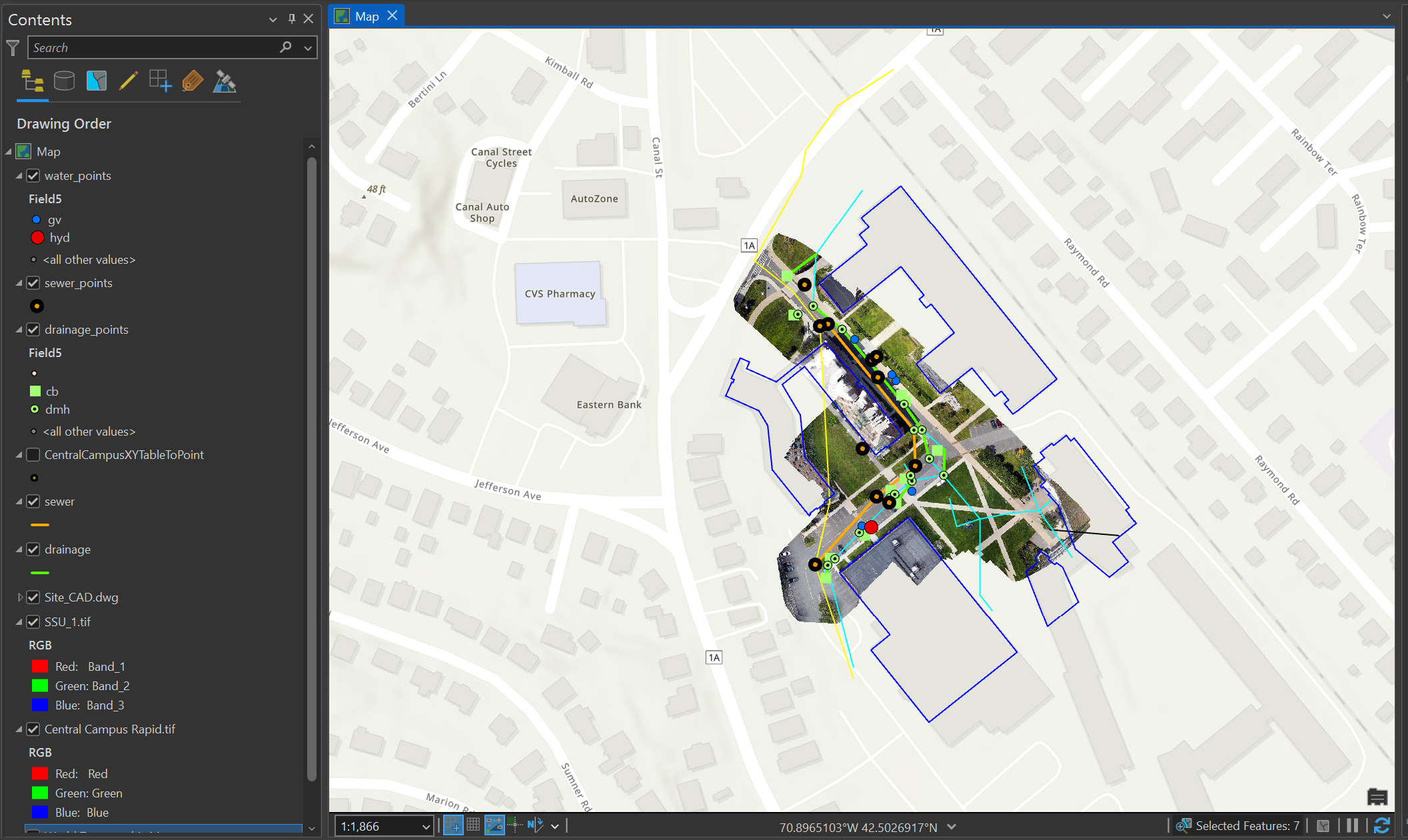1408x840 pixels.
Task: Uncheck SSU_1.tif layer visibility
Action: [x=33, y=622]
